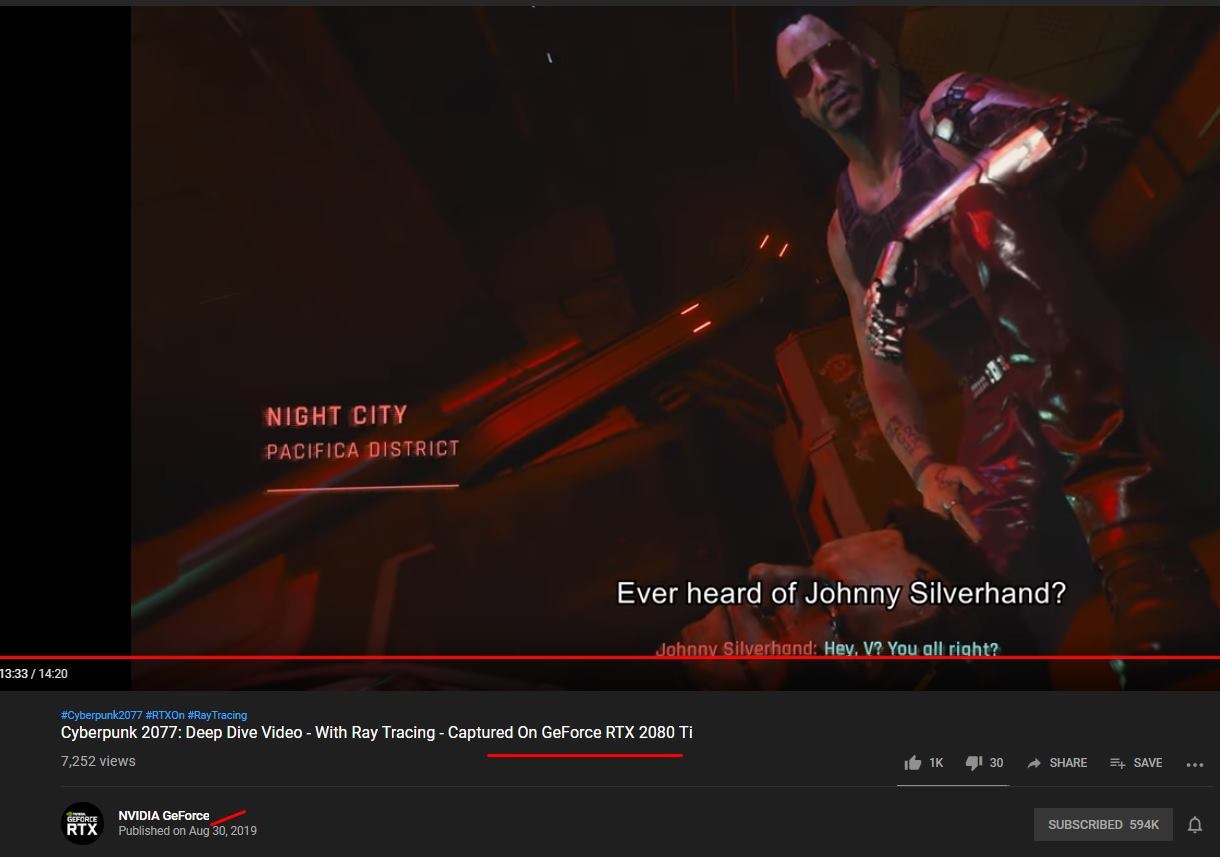Open the #RayTracing hashtag

coord(217,715)
